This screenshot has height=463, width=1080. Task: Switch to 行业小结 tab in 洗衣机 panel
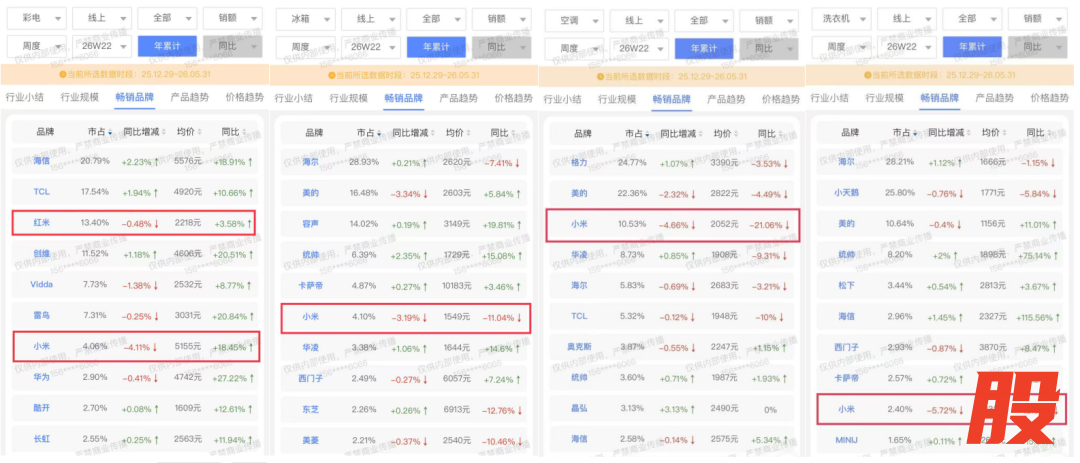[830, 98]
